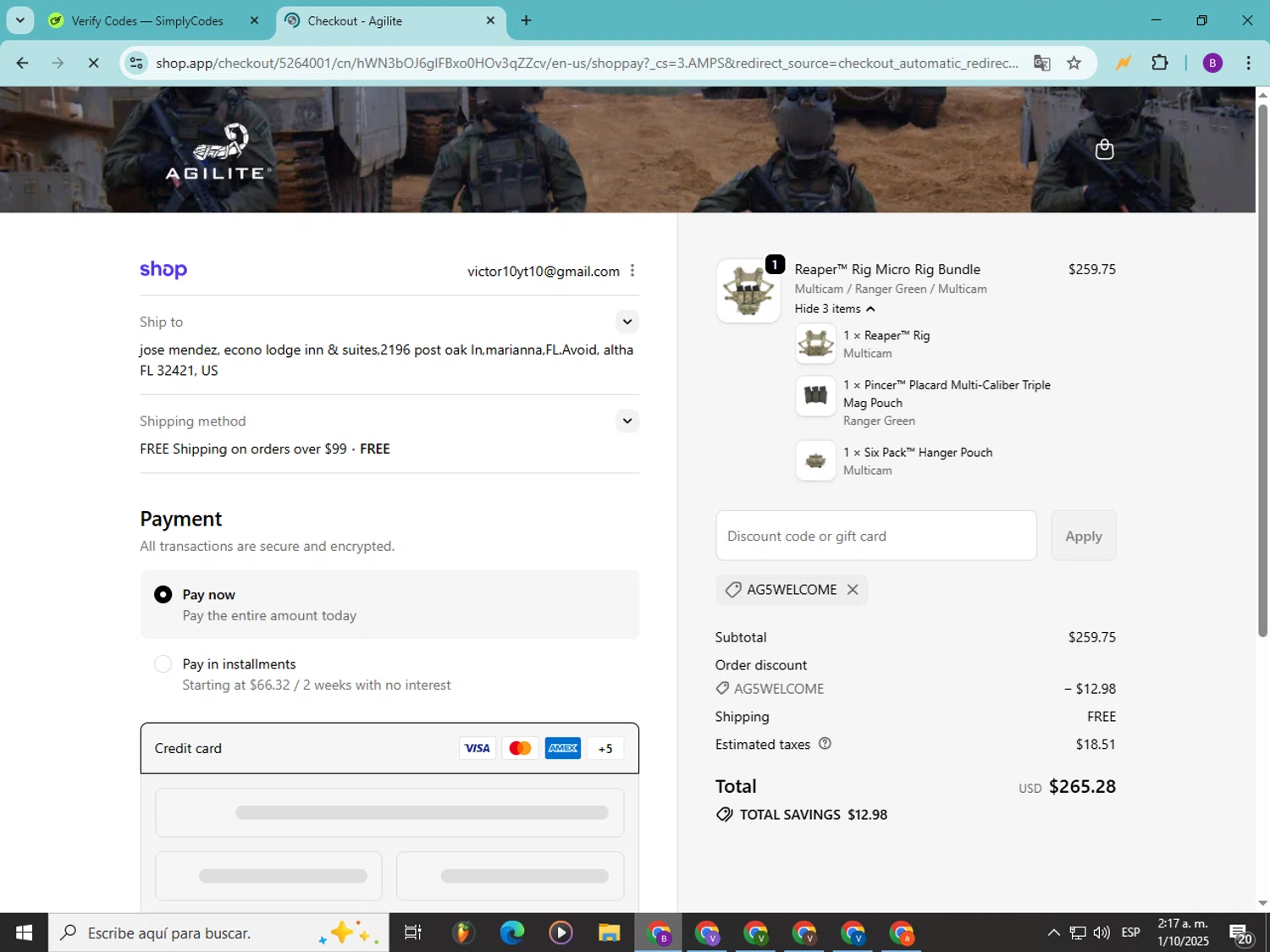Bookmark this page with star icon
1270x952 pixels.
[1074, 63]
